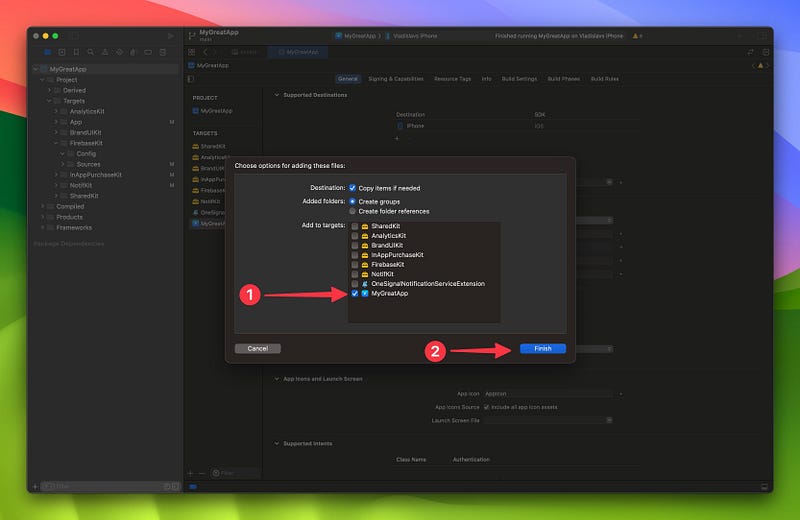This screenshot has height=520, width=800.
Task: Open the related items grid icon
Action: (192, 52)
